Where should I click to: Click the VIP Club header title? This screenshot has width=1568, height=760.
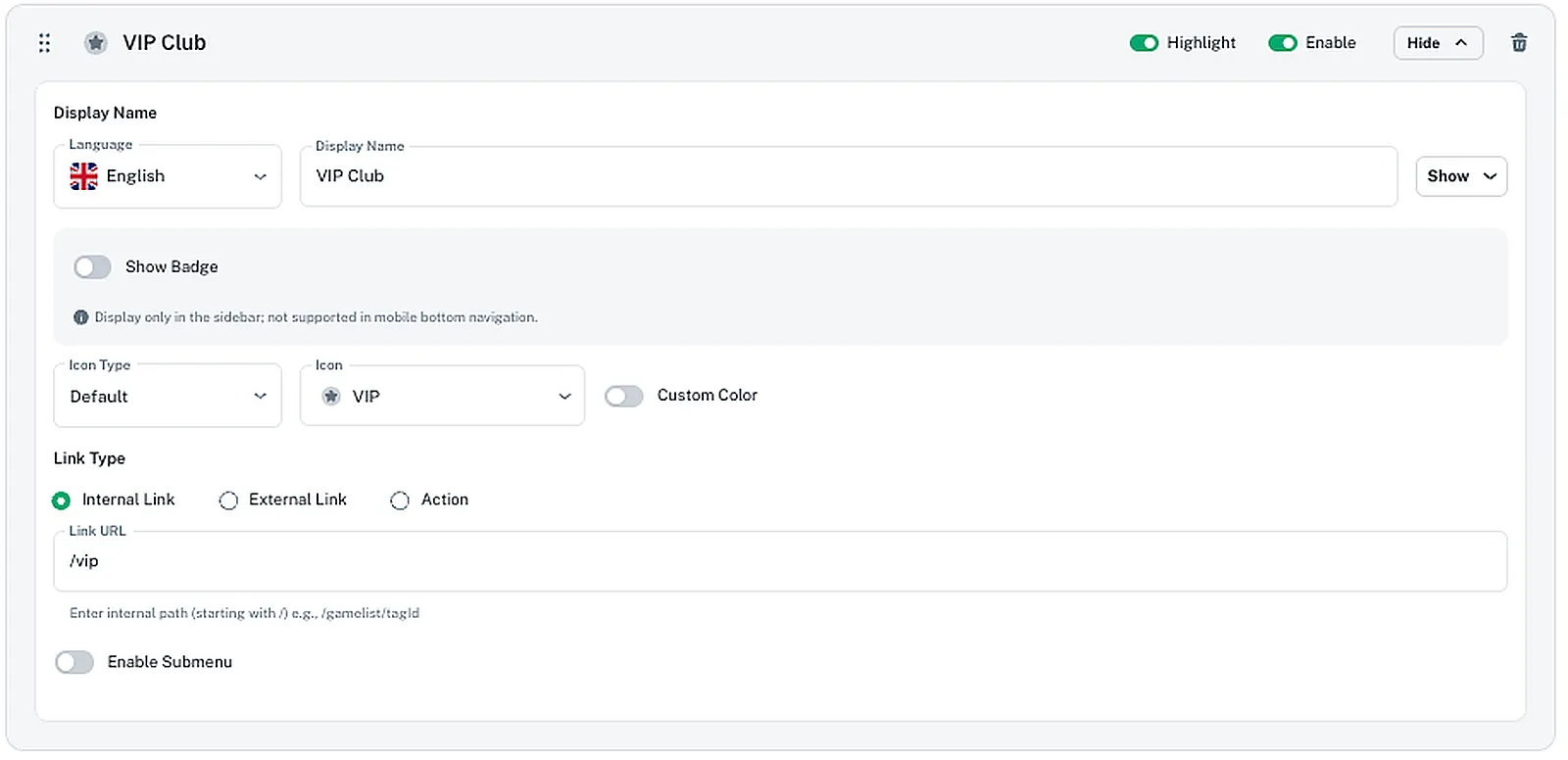click(x=165, y=43)
